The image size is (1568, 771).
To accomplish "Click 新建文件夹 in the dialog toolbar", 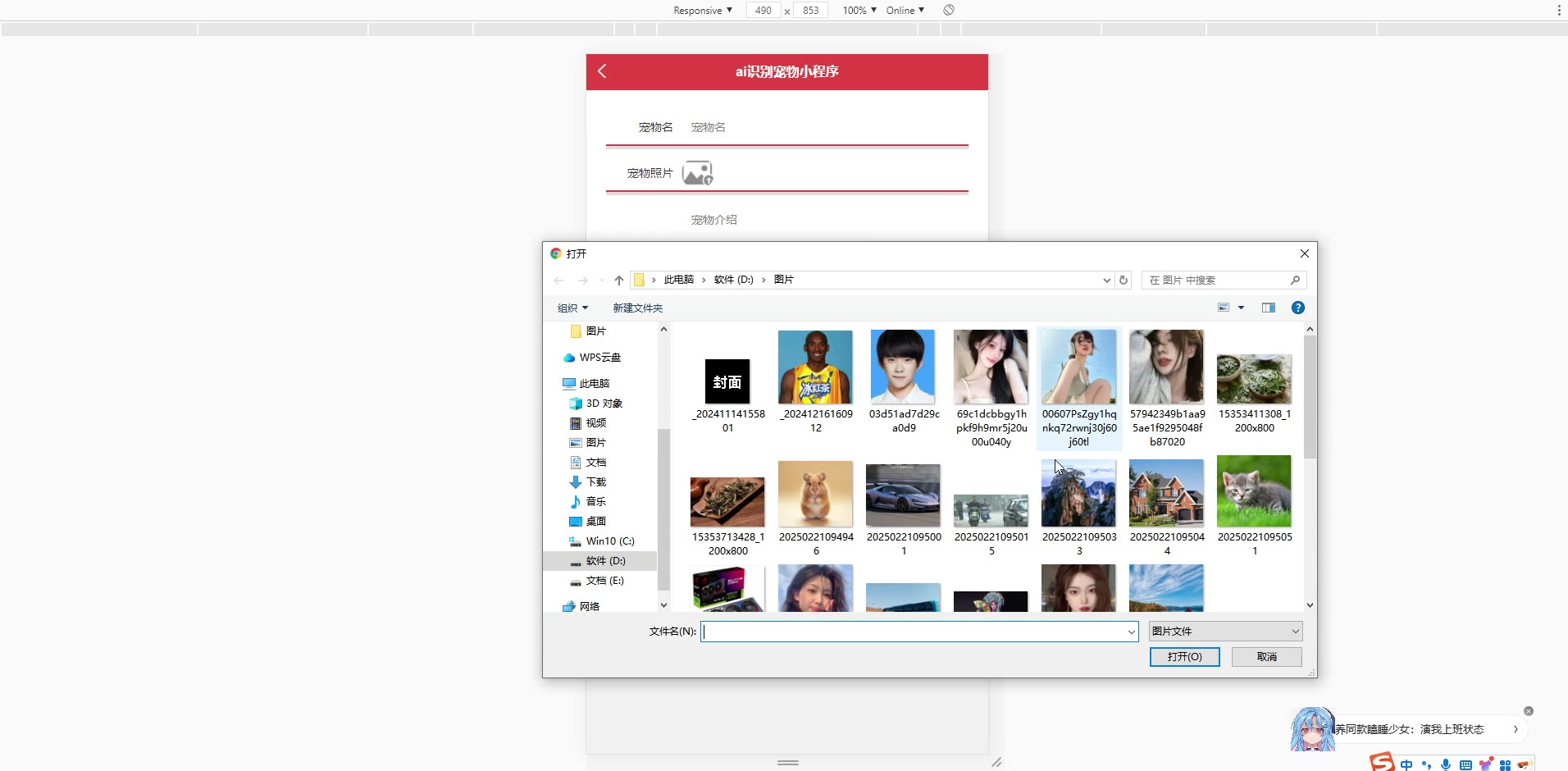I will pyautogui.click(x=638, y=308).
